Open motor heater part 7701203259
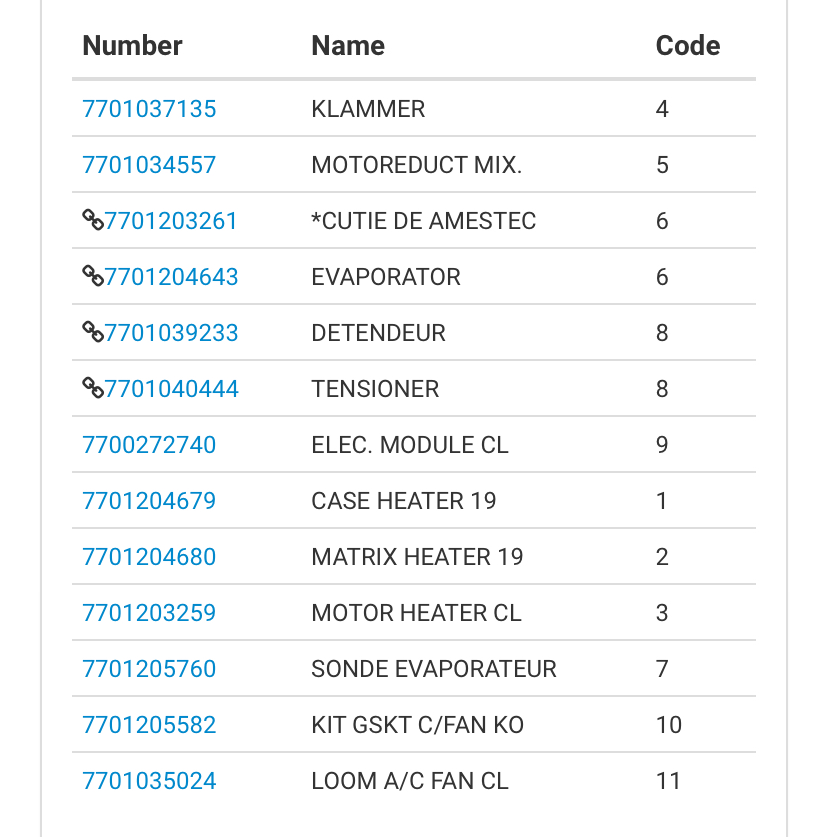 pyautogui.click(x=149, y=613)
